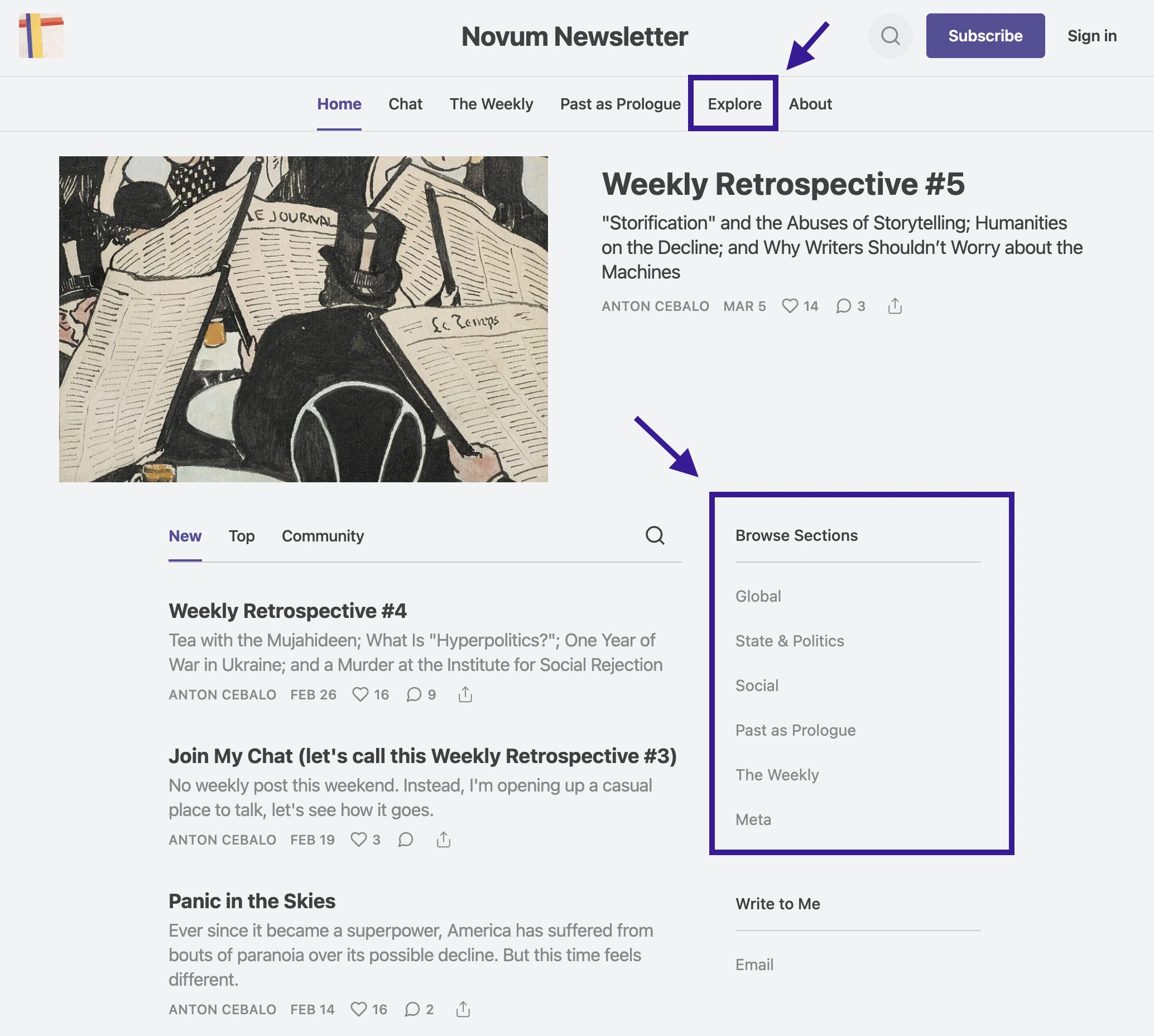Open the State & Politics section
Viewport: 1154px width, 1036px height.
coord(790,640)
